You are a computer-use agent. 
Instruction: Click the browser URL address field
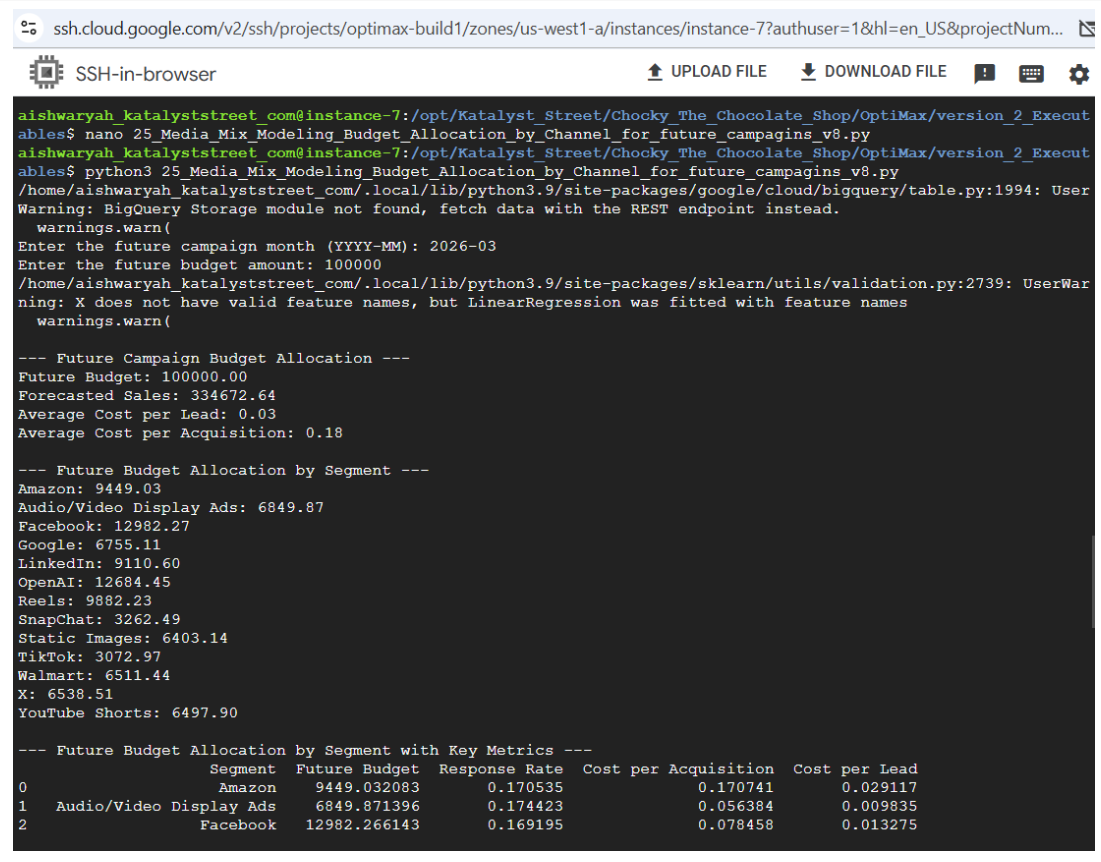click(558, 29)
